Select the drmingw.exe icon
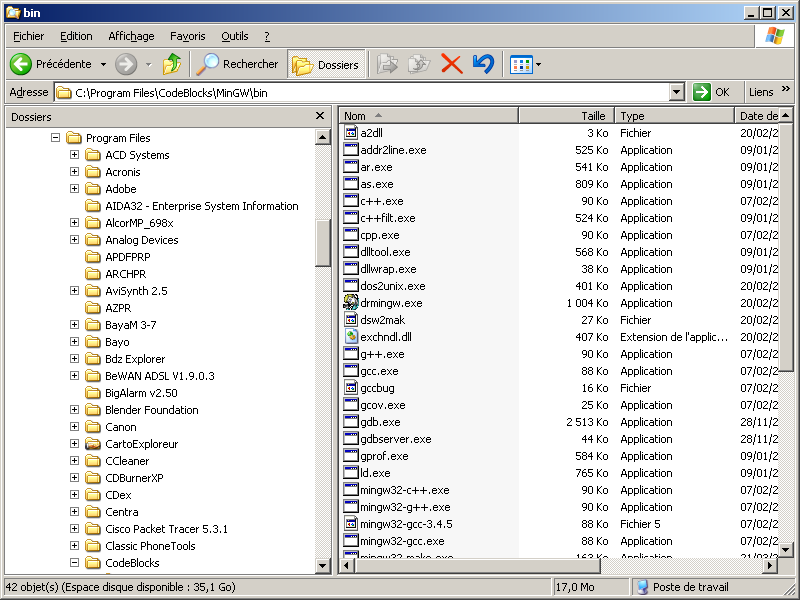Image resolution: width=800 pixels, height=600 pixels. pos(351,303)
